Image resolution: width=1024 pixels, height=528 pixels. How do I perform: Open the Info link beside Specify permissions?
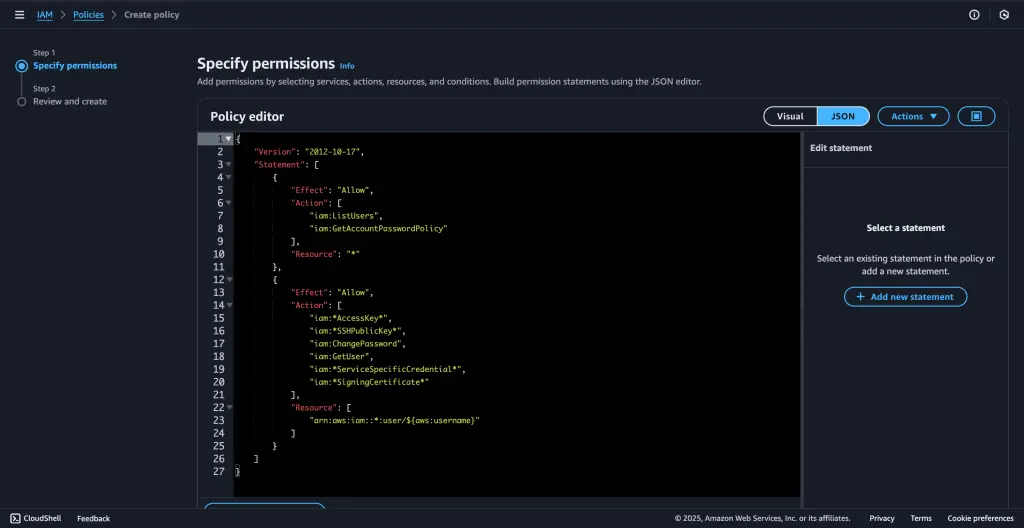(347, 66)
